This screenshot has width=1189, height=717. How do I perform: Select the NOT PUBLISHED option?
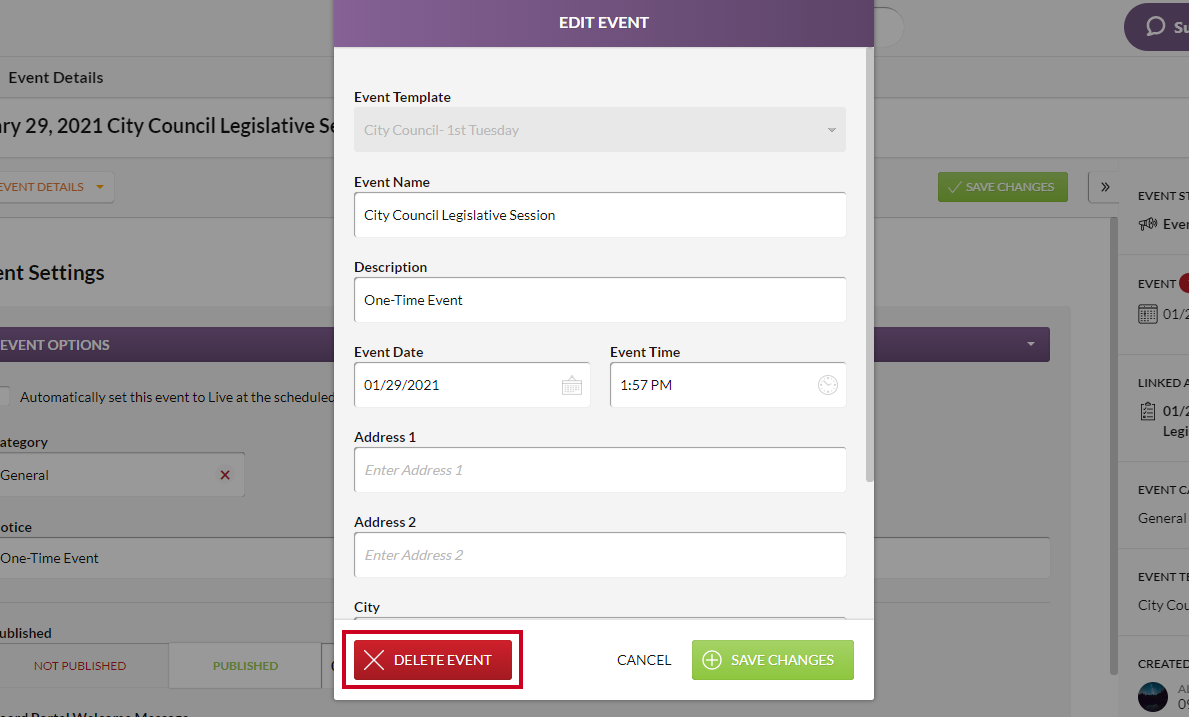[80, 665]
